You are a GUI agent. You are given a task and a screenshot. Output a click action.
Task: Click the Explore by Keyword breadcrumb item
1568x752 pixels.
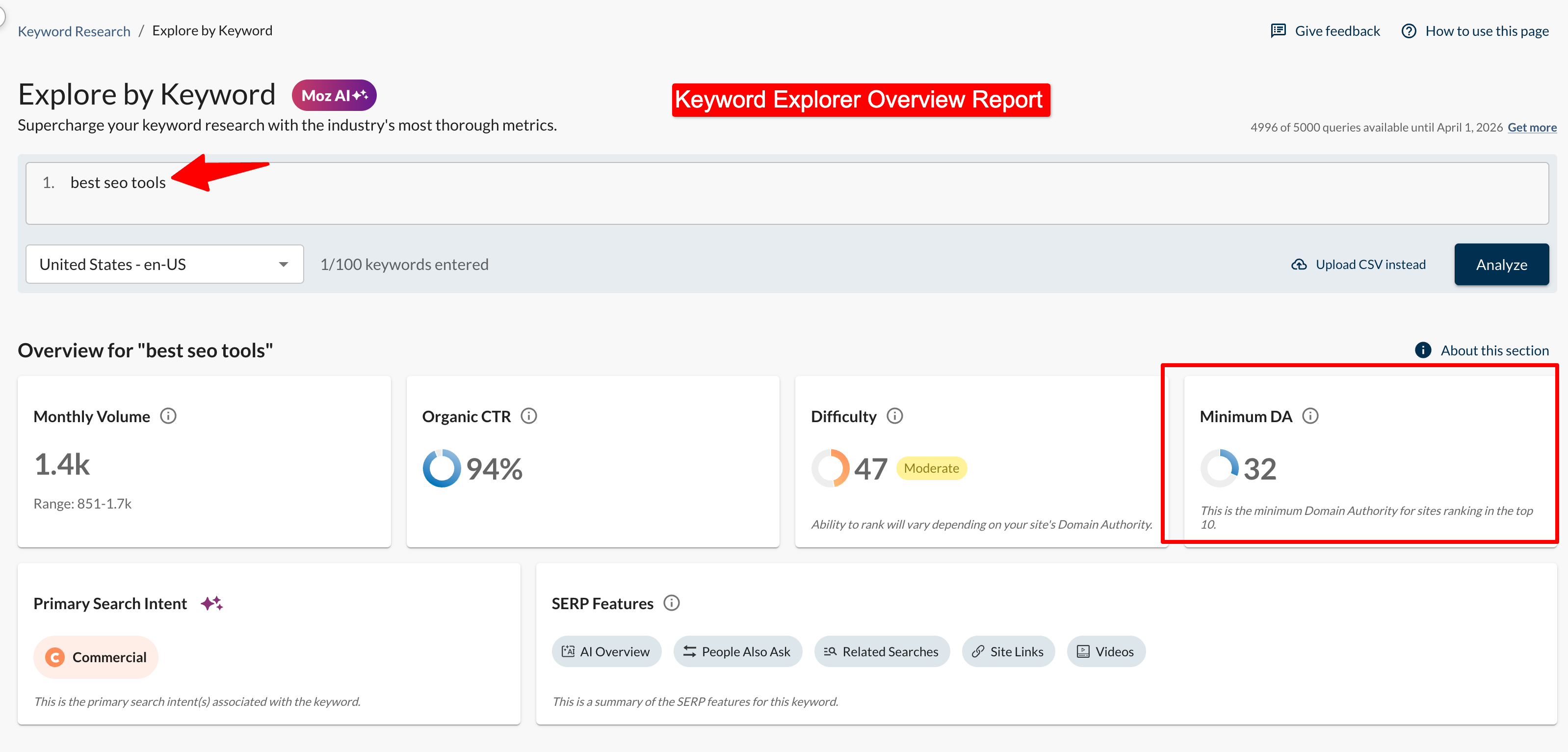point(212,30)
